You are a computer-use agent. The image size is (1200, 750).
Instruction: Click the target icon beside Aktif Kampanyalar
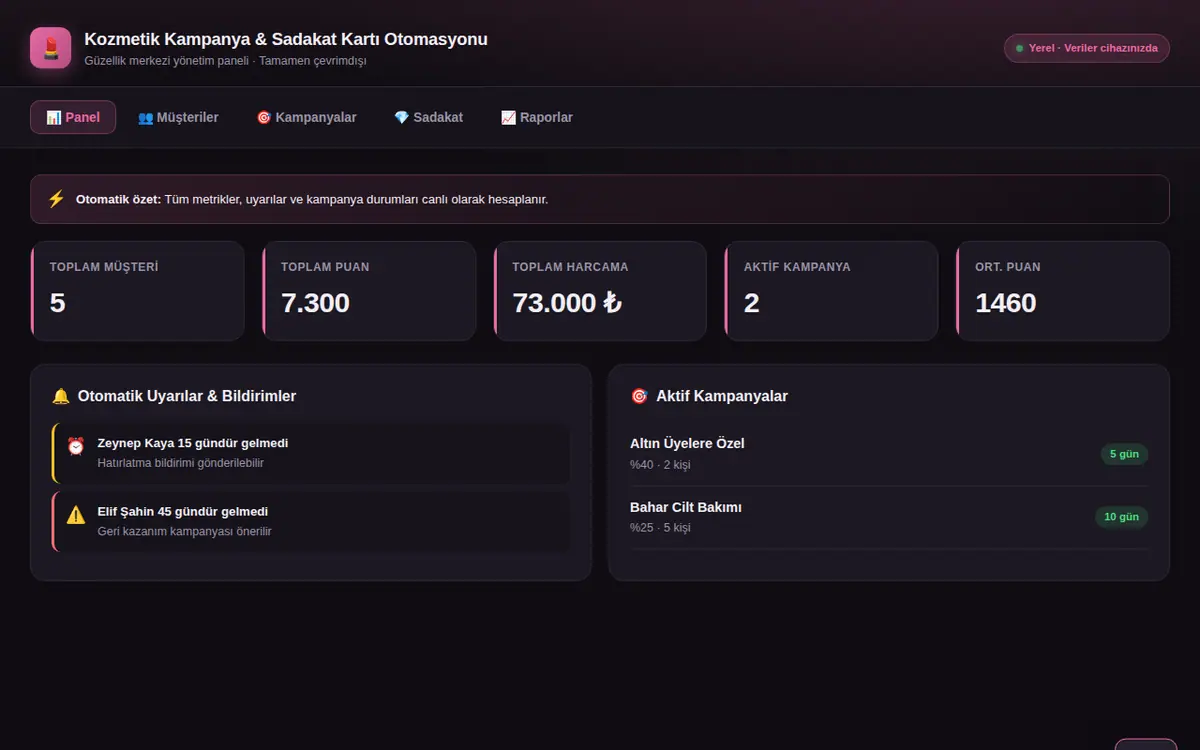pos(639,396)
